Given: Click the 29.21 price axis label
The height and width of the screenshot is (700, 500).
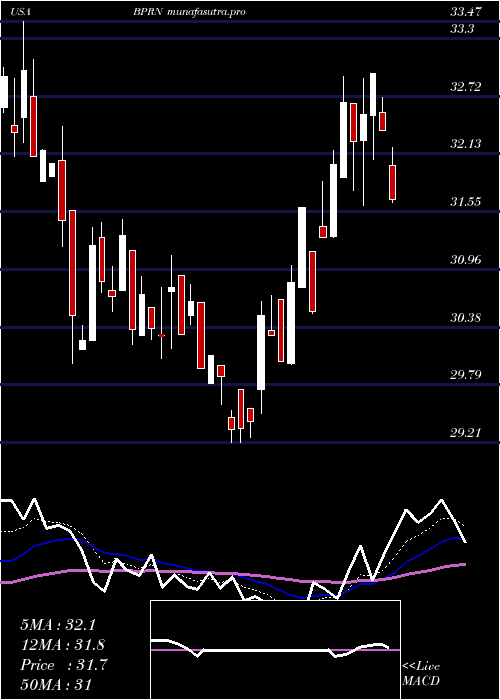Looking at the screenshot, I should tap(466, 433).
